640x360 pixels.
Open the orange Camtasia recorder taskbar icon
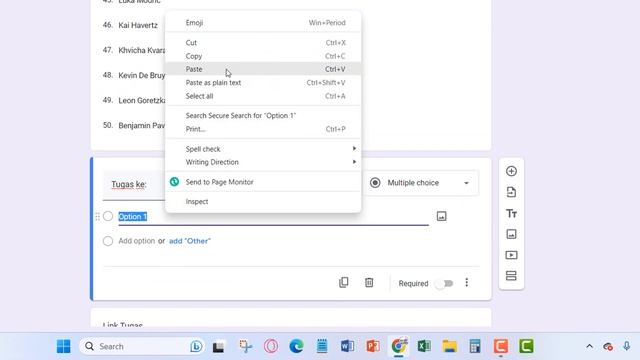click(x=501, y=346)
